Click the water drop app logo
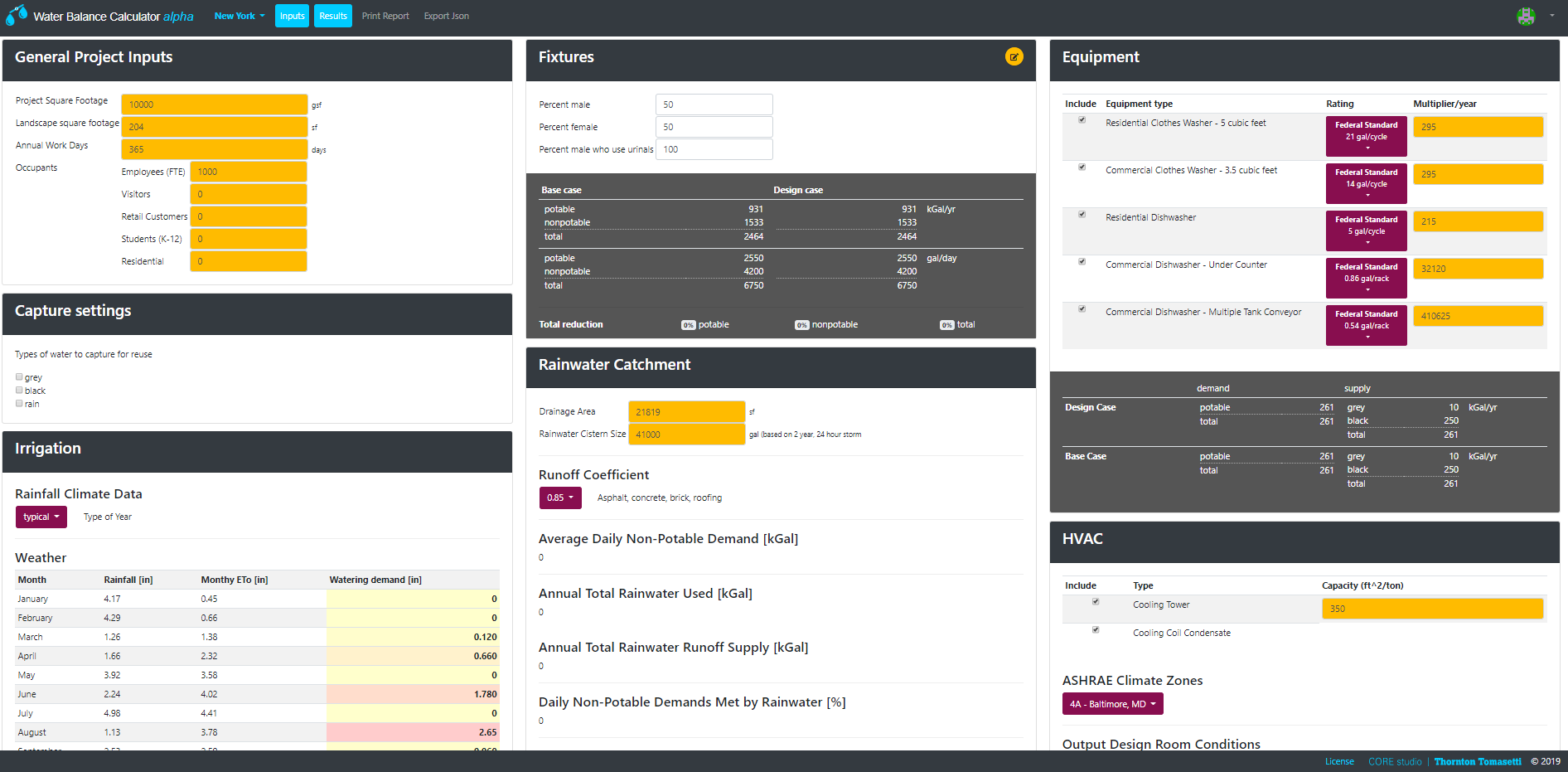 point(16,16)
